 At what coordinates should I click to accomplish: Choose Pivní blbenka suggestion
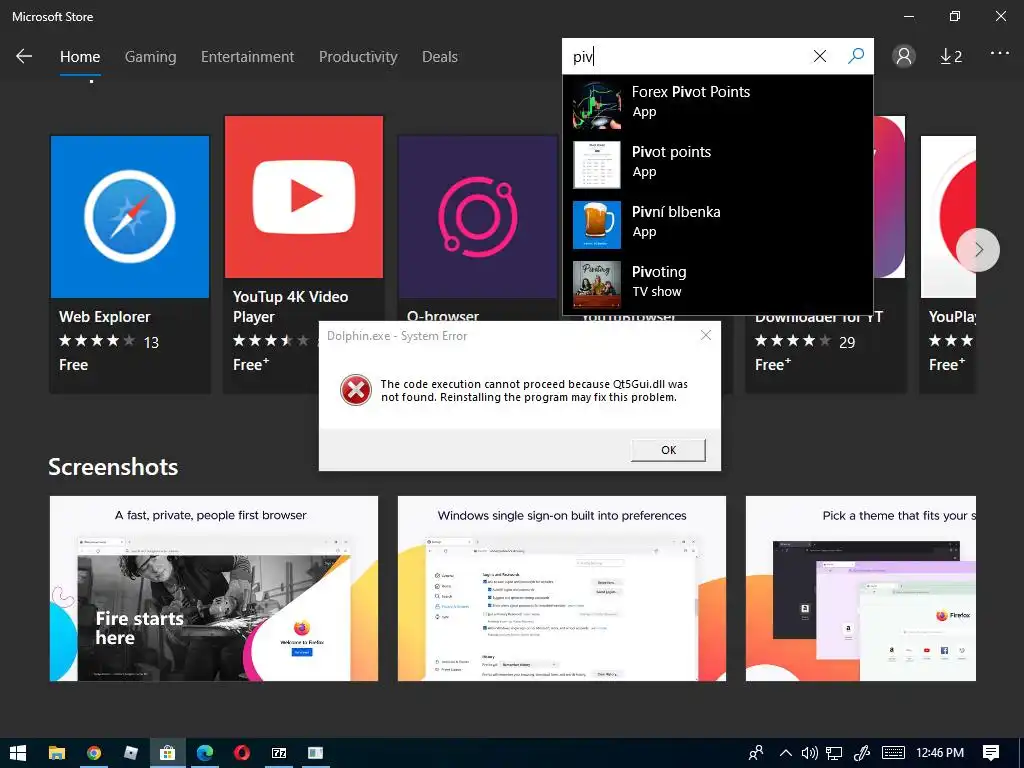(x=718, y=225)
